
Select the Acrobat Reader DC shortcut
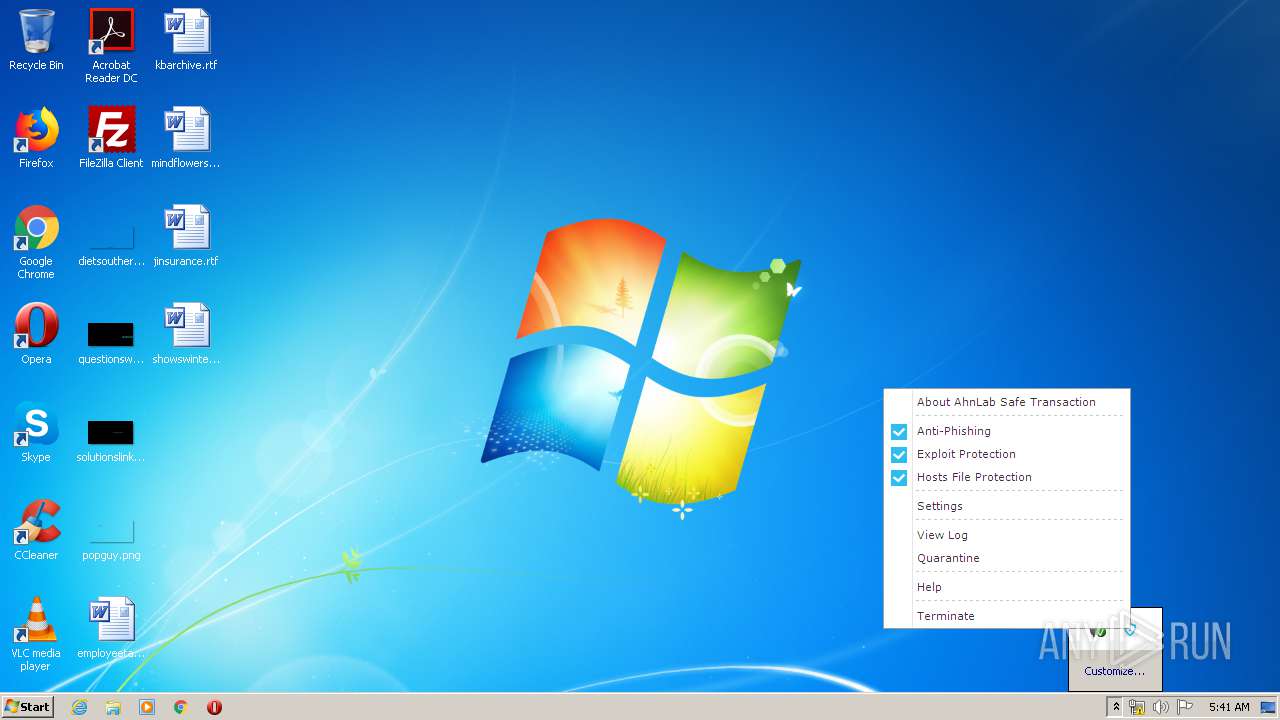click(111, 46)
